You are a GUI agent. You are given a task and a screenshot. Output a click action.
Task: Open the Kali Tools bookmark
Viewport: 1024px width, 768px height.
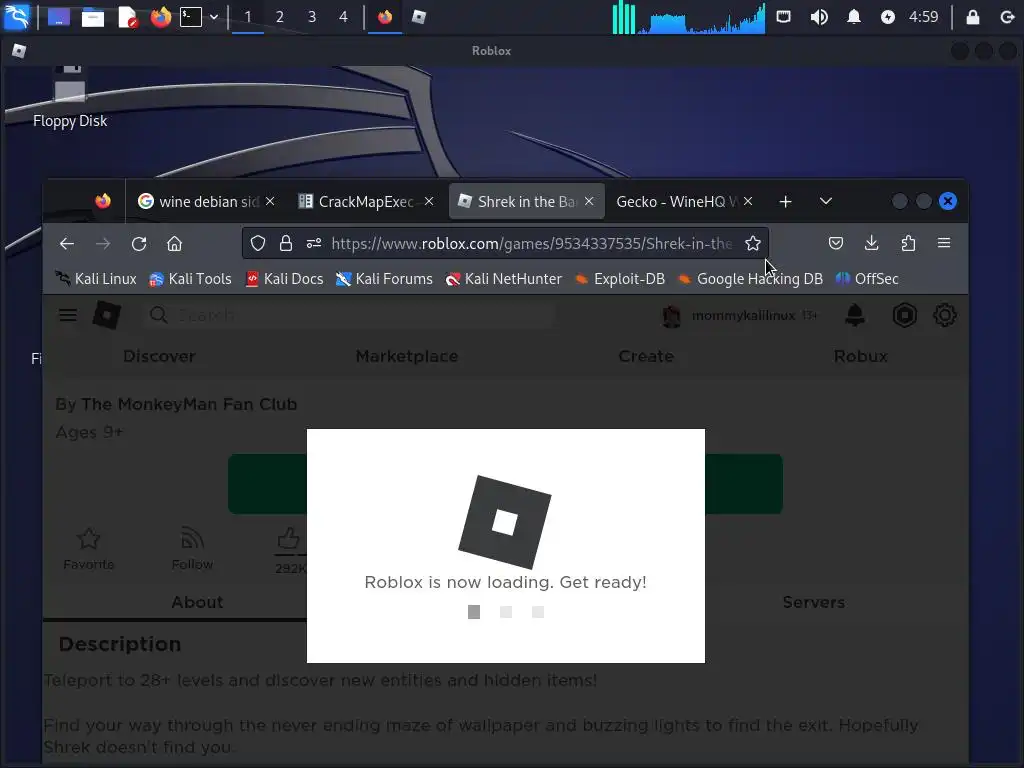pyautogui.click(x=190, y=279)
